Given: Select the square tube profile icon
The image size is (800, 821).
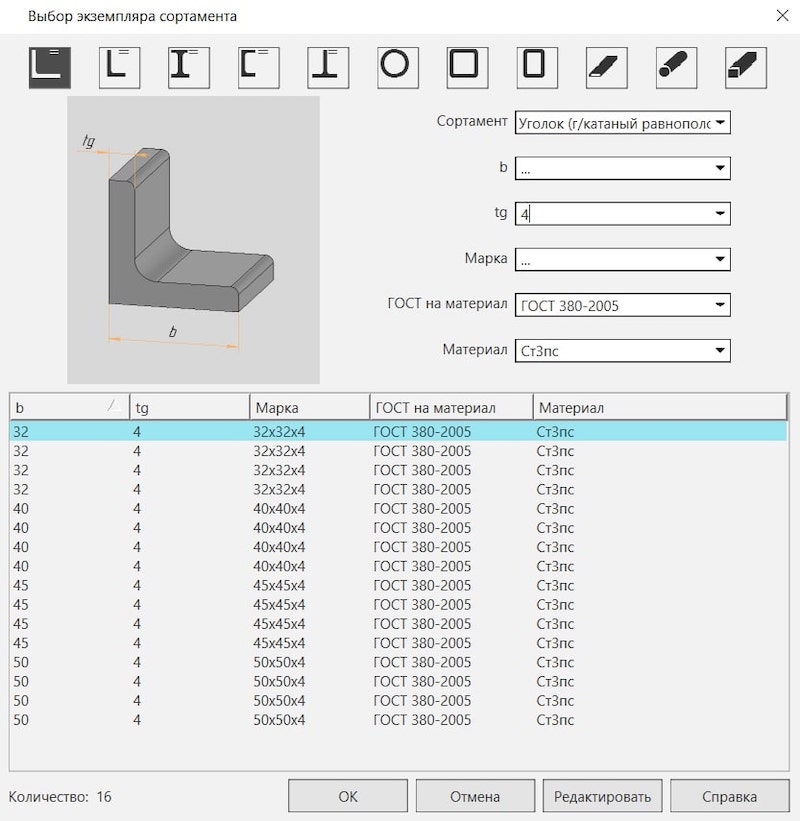Looking at the screenshot, I should point(468,68).
